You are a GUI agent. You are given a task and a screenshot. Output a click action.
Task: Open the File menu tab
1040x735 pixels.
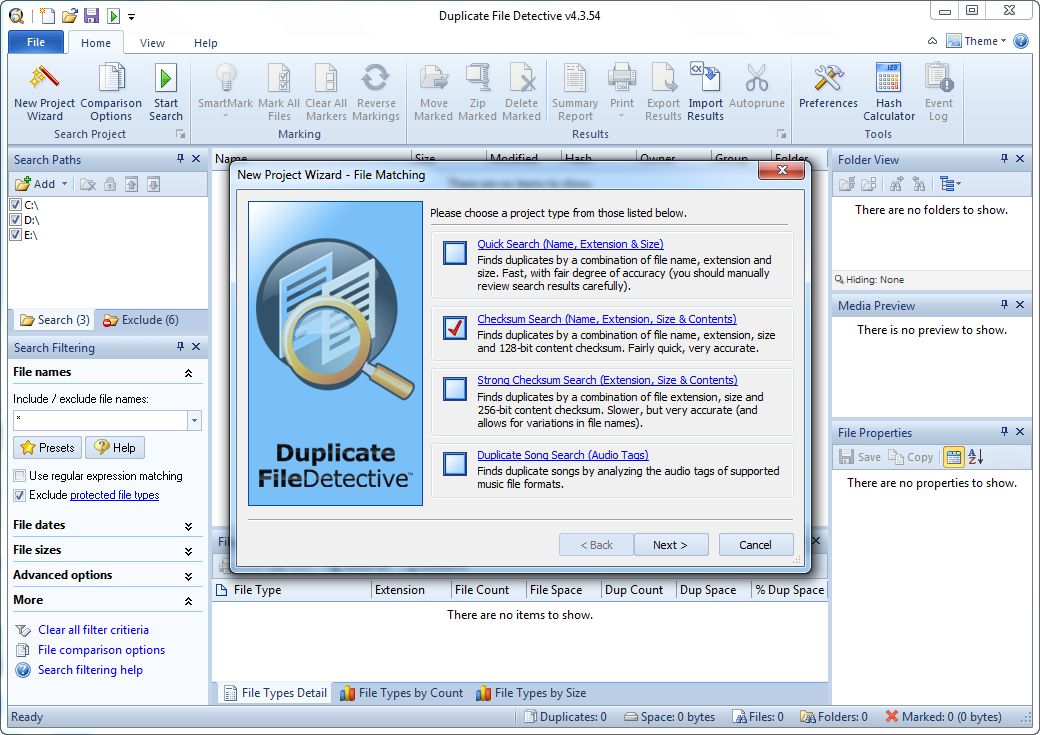point(36,42)
